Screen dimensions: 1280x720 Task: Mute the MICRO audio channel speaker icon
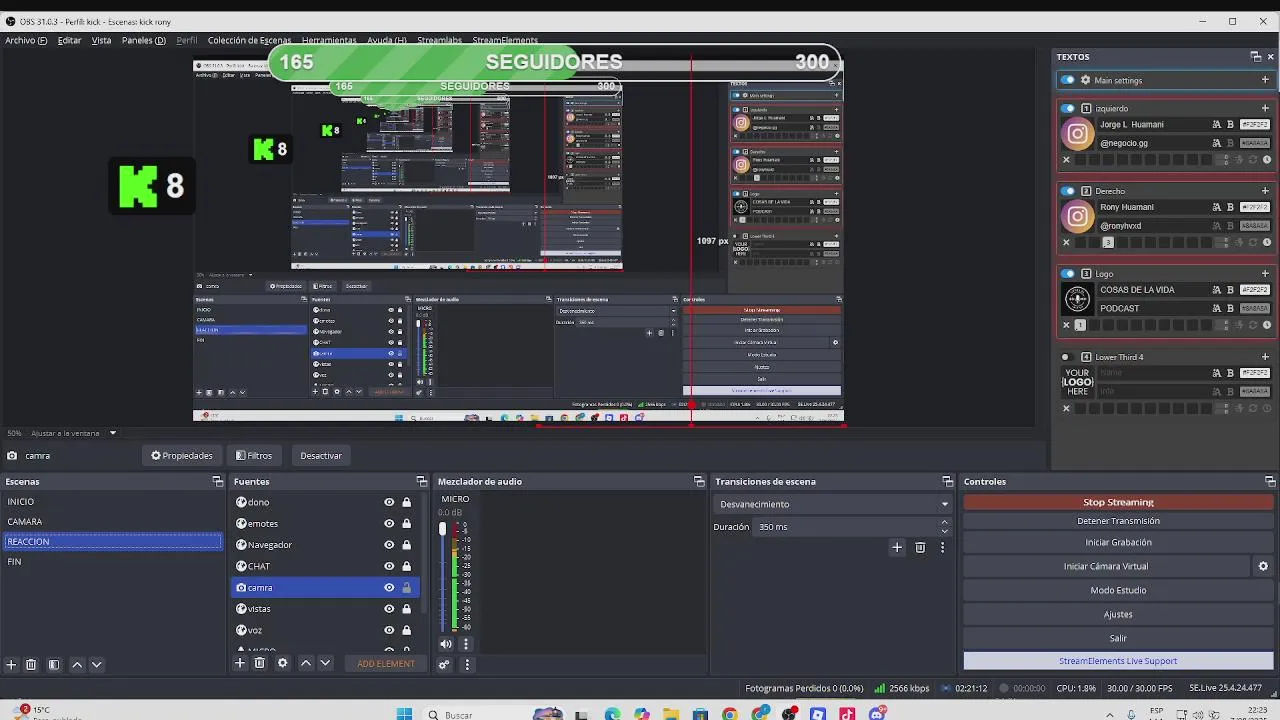pos(446,644)
